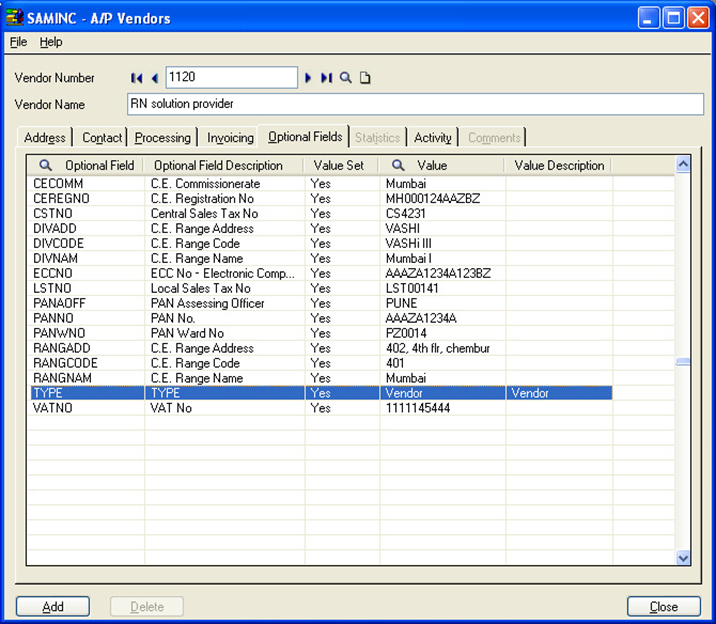716x624 pixels.
Task: Click the grid scroll up arrow
Action: pos(683,164)
